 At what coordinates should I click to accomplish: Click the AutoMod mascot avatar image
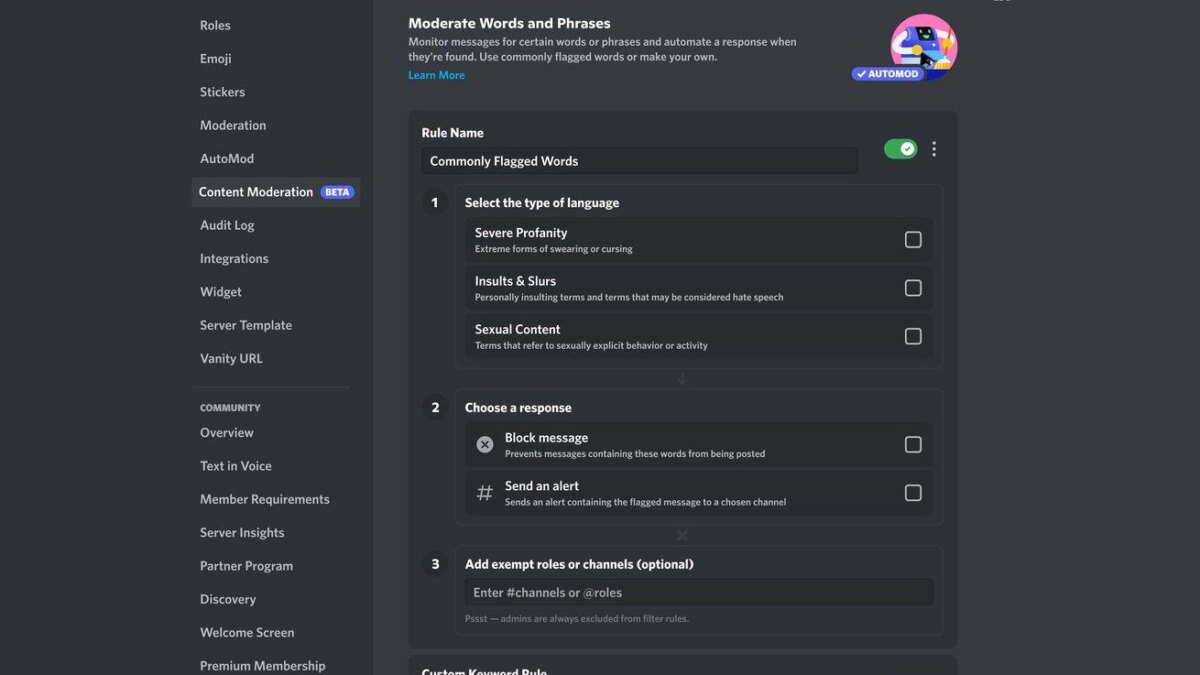(922, 45)
